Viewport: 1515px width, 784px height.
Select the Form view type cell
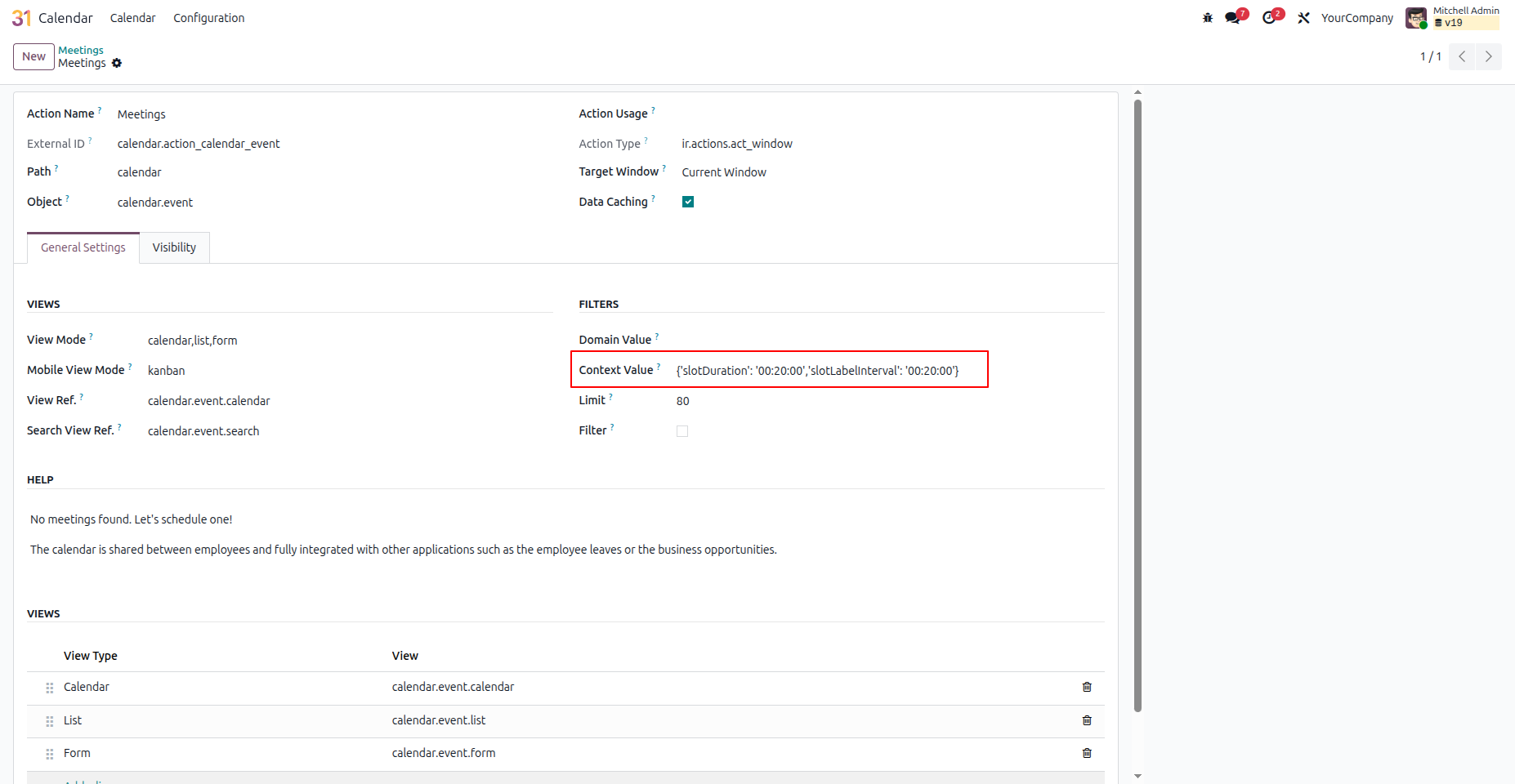pos(77,753)
